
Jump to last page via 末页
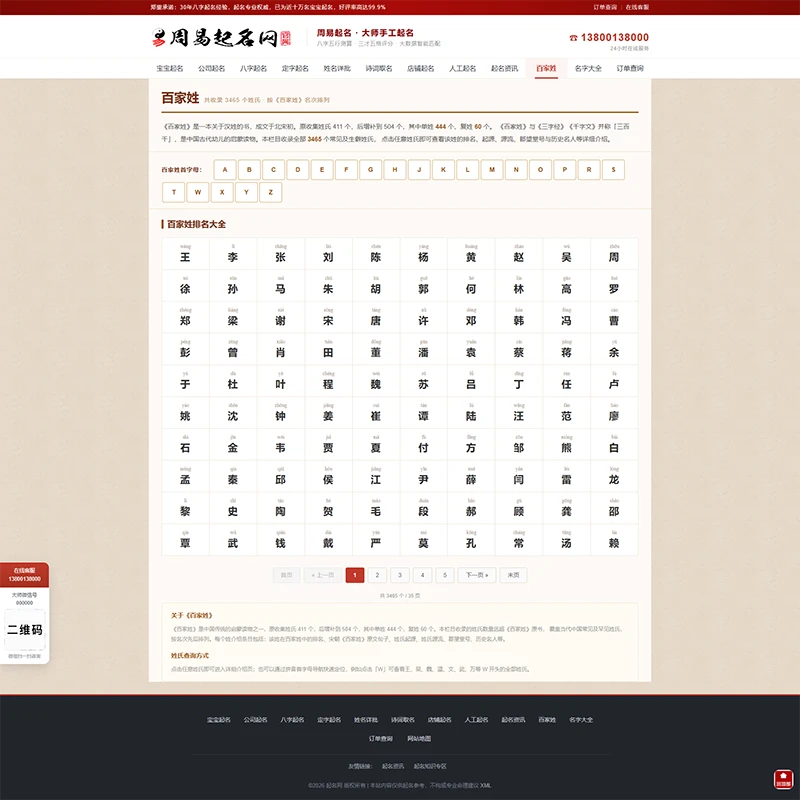point(513,575)
